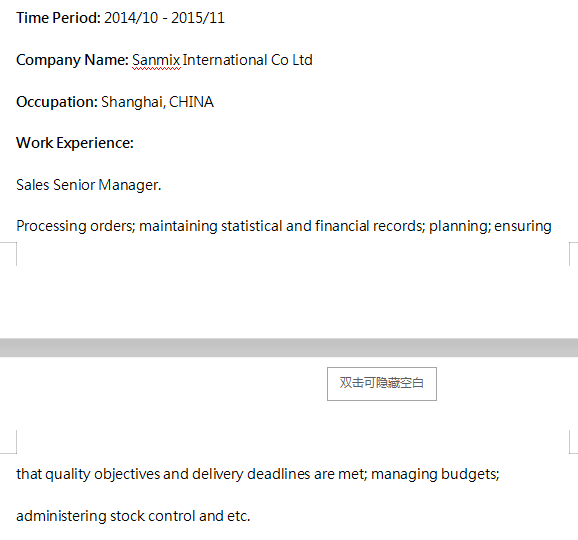Click the misspelled word Sanmix
Viewport: 578px width, 540px height.
156,60
